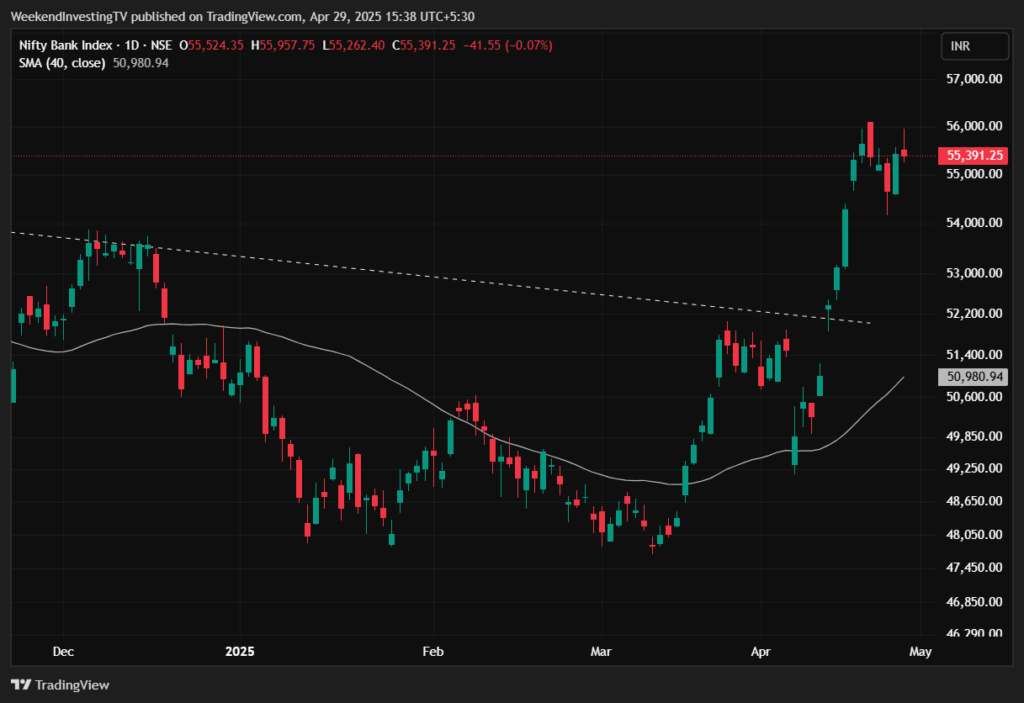The image size is (1024, 703).
Task: Click the low price L55,262.40
Action: tap(353, 46)
